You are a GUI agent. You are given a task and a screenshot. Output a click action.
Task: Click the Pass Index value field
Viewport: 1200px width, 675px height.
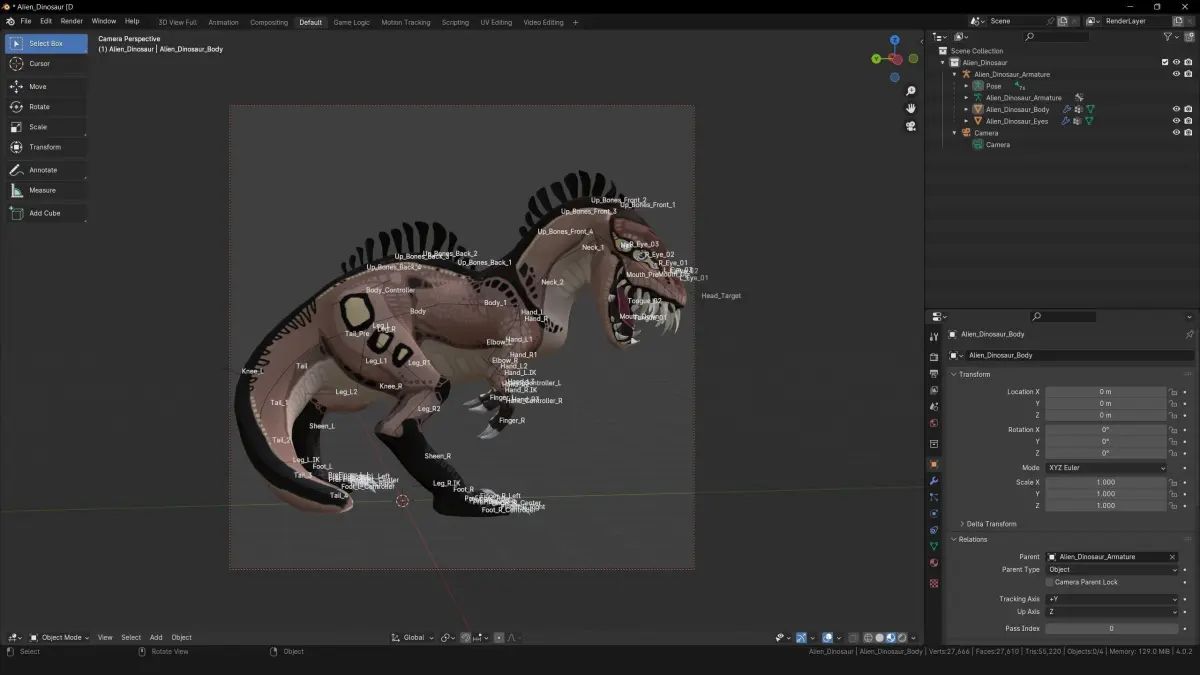[1112, 628]
